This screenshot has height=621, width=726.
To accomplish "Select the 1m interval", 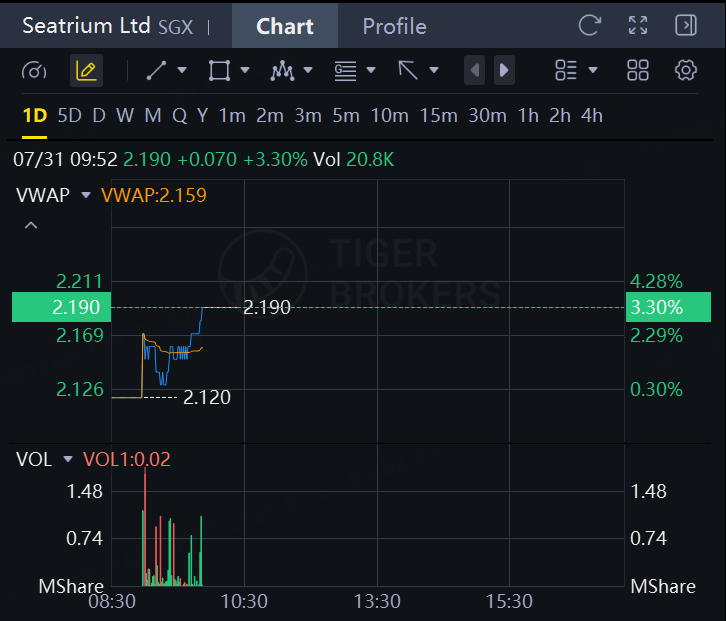I will [232, 116].
